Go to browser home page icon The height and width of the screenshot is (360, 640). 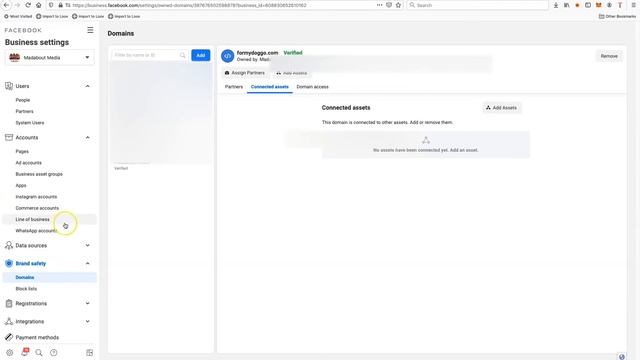pyautogui.click(x=38, y=5)
